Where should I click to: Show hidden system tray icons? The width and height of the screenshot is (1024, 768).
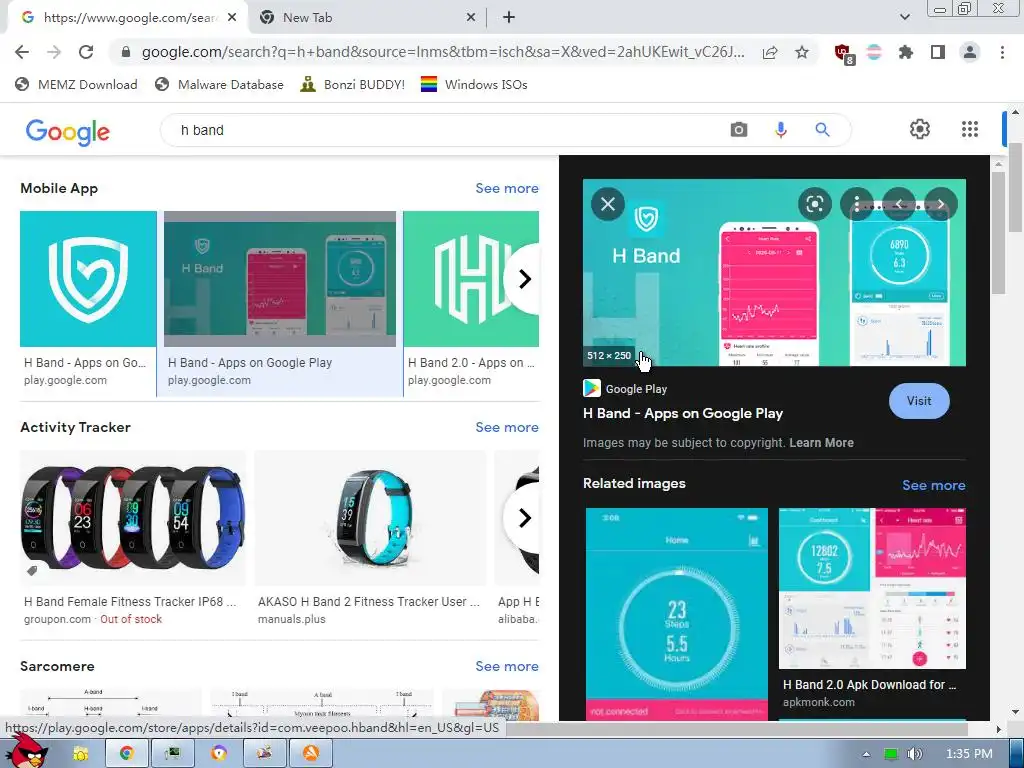[866, 754]
